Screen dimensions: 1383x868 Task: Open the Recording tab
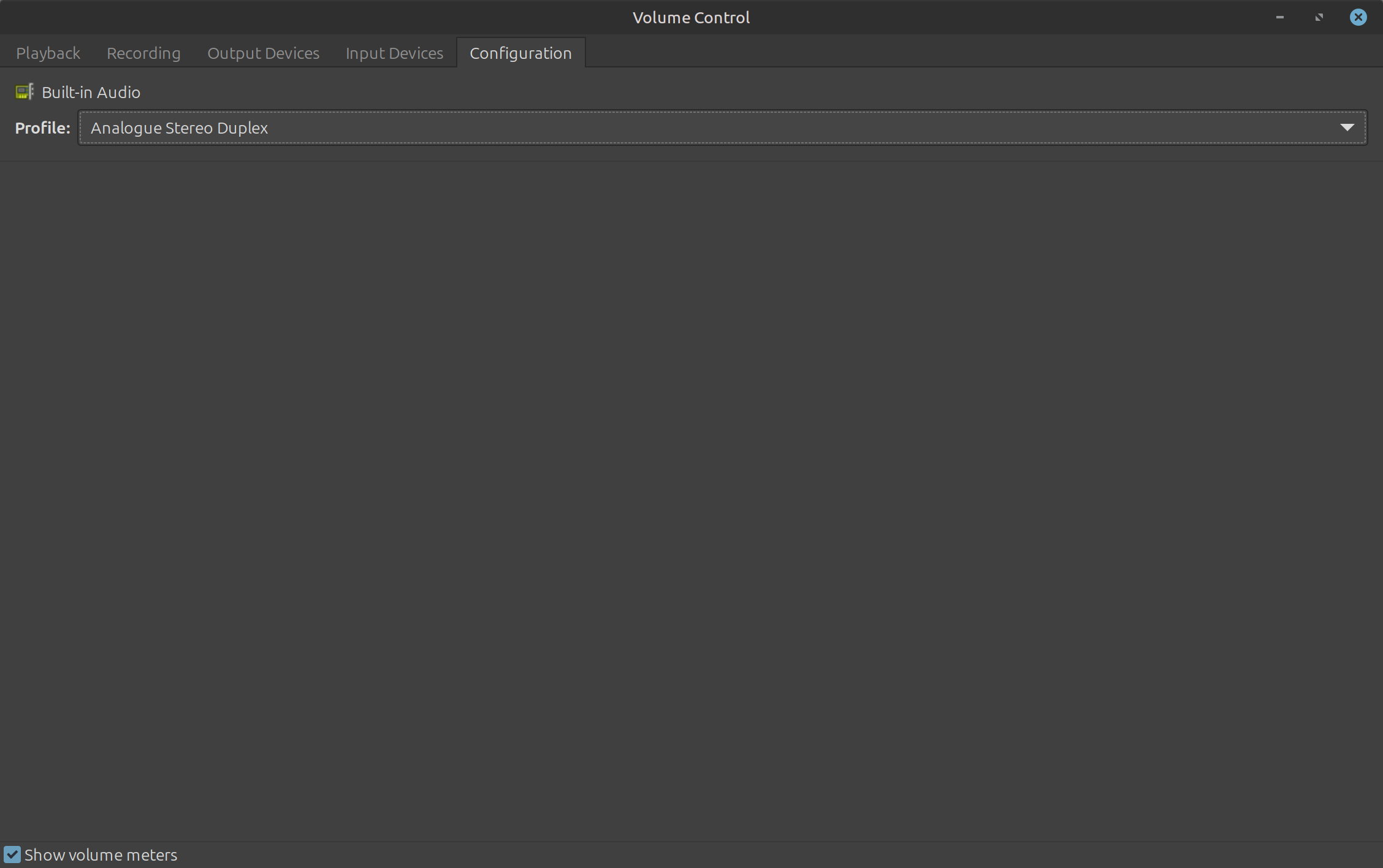tap(143, 53)
